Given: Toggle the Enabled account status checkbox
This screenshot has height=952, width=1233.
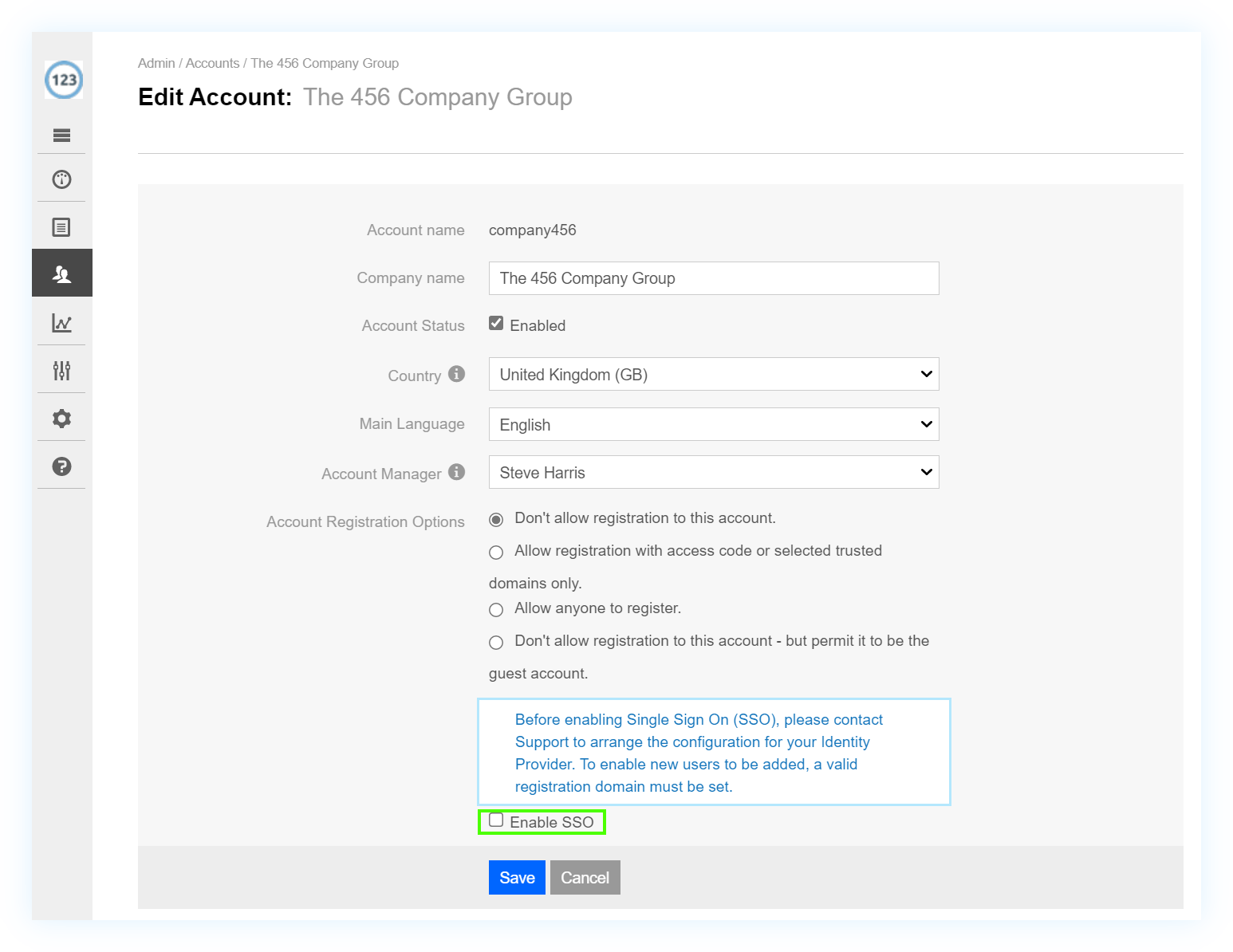Looking at the screenshot, I should point(496,323).
